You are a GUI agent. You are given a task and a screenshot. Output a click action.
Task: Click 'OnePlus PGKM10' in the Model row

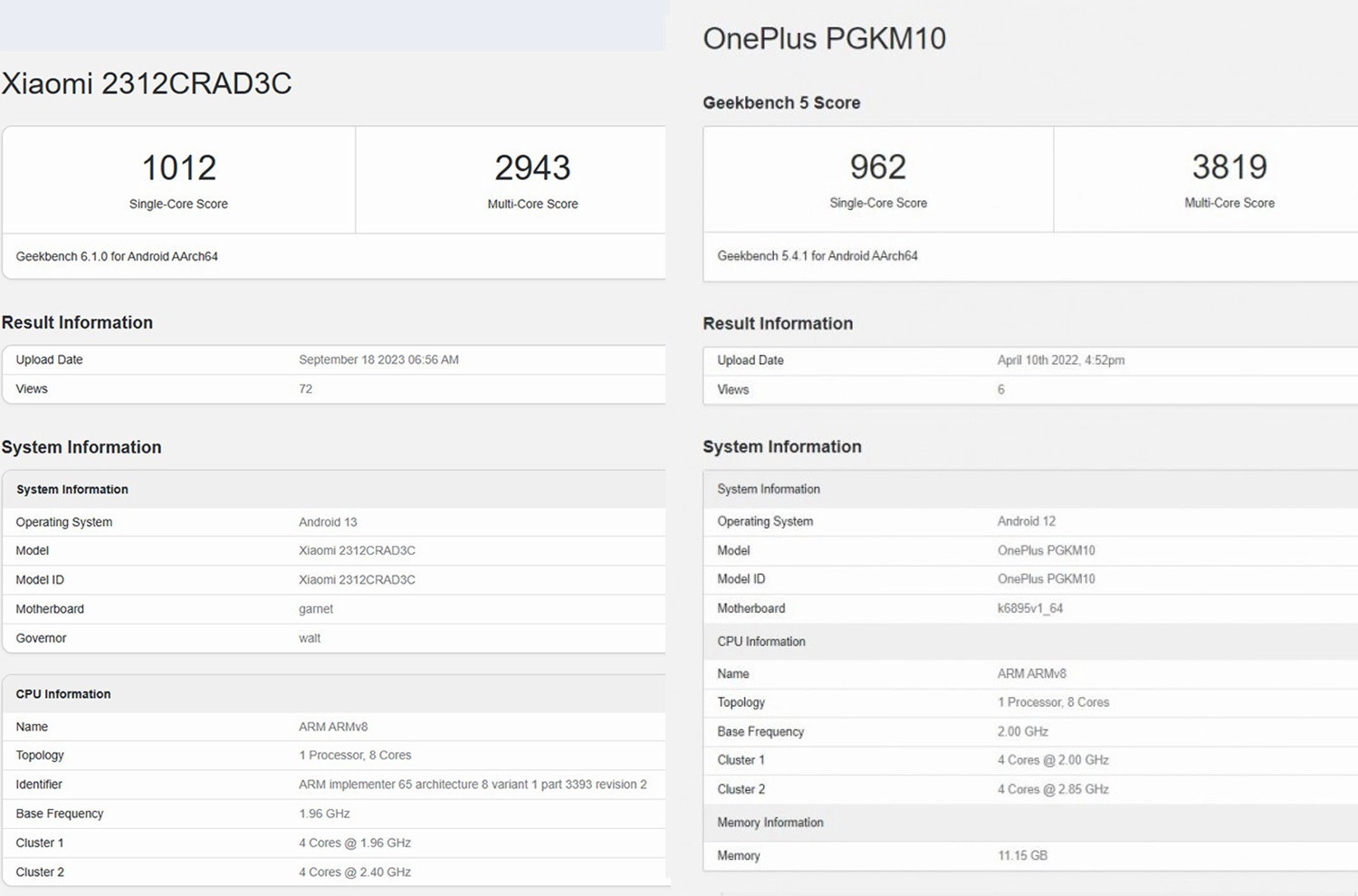pos(1047,550)
